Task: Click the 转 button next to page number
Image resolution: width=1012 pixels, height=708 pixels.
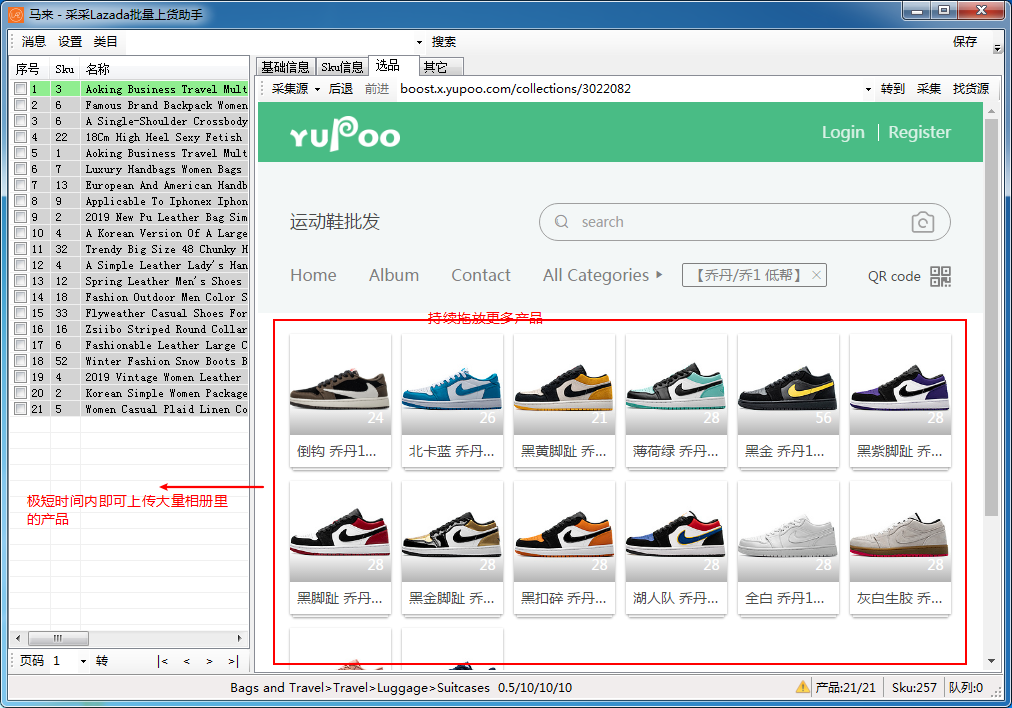Action: tap(101, 661)
